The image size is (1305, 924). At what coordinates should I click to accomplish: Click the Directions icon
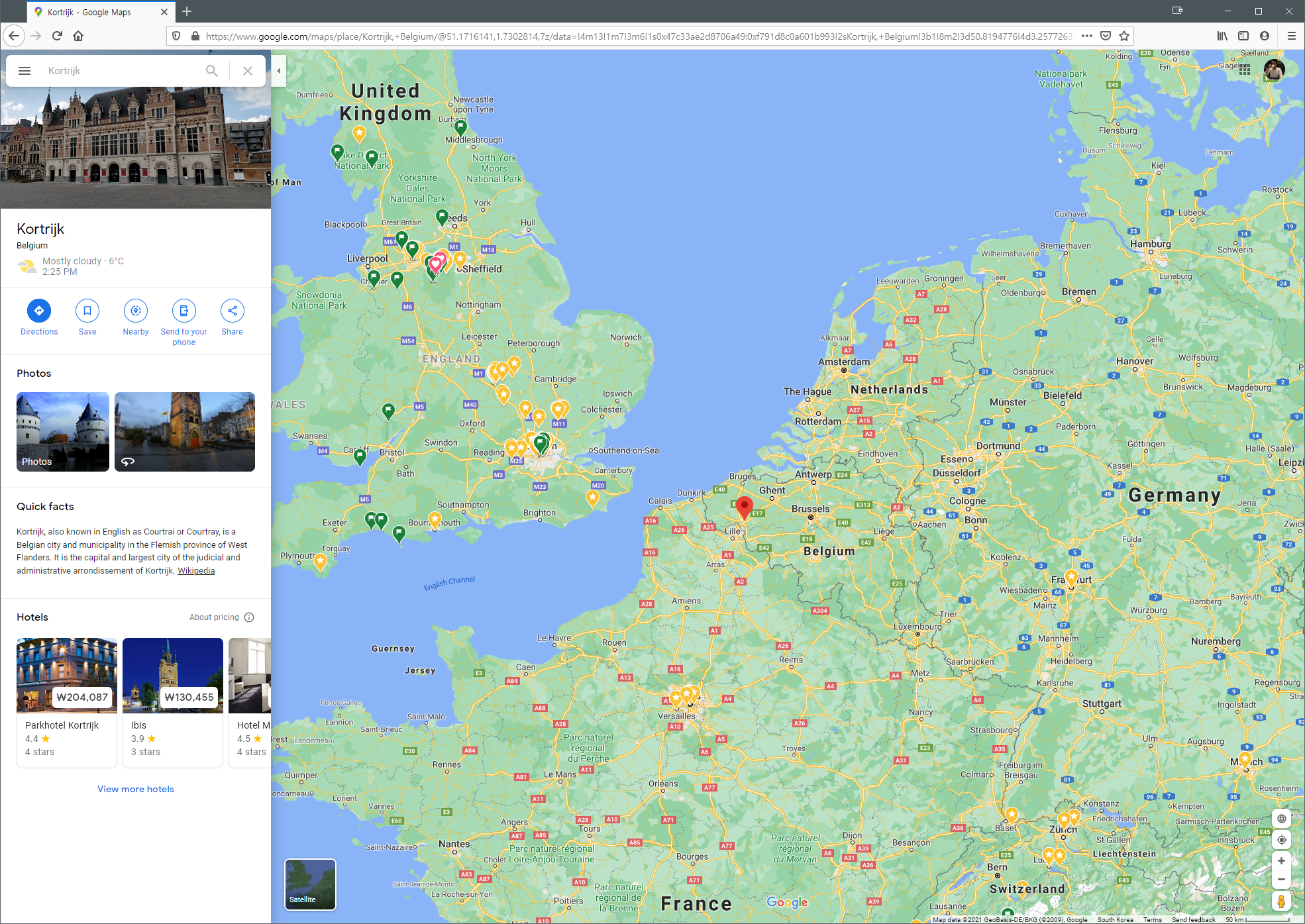coord(39,311)
